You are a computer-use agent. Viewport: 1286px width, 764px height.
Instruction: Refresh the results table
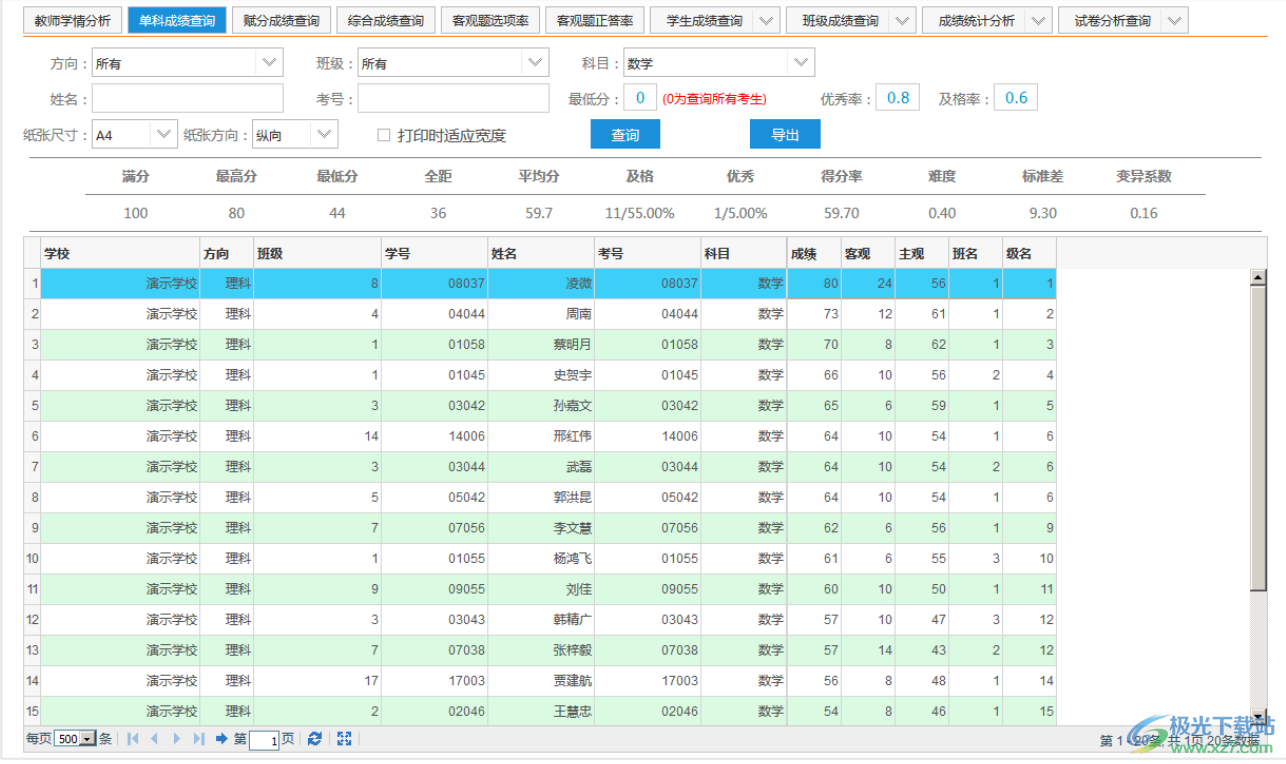tap(314, 739)
